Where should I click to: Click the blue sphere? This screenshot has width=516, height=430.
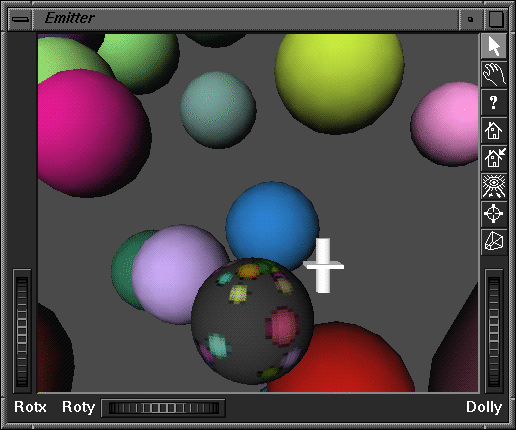tap(272, 224)
